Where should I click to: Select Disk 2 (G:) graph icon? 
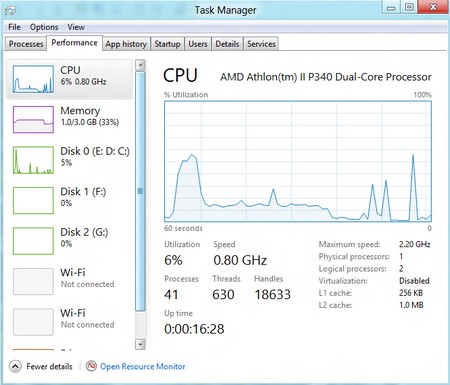coord(33,241)
